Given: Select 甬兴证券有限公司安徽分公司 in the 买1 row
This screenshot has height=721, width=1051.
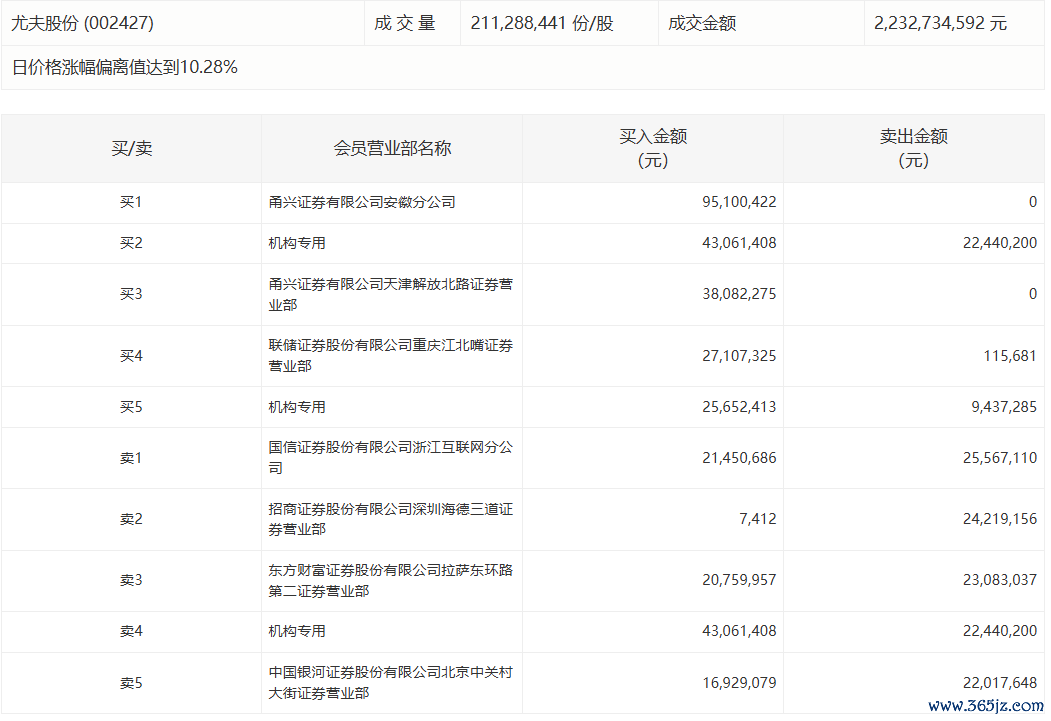Looking at the screenshot, I should coord(362,202).
